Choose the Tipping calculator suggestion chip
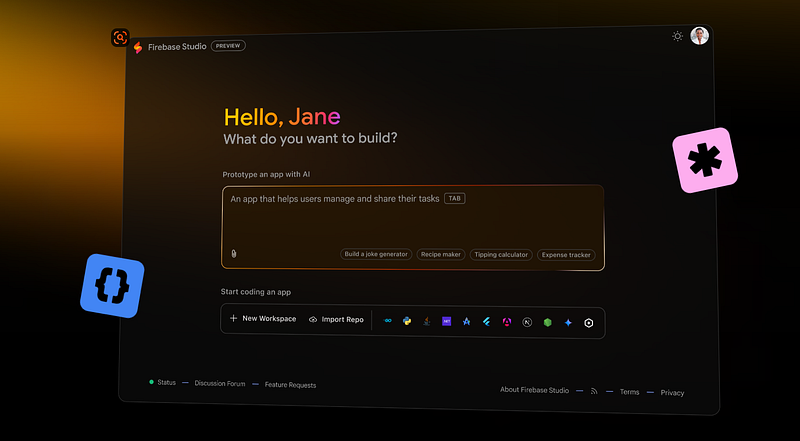 (x=501, y=255)
